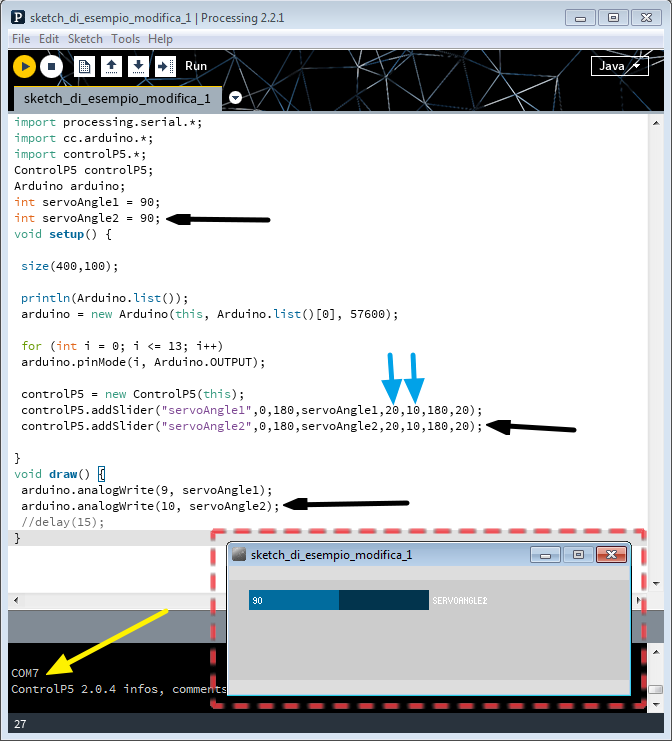Screen dimensions: 672x741
Task: Click the ControlP5 2.0.4 infos console line
Action: coord(119,689)
